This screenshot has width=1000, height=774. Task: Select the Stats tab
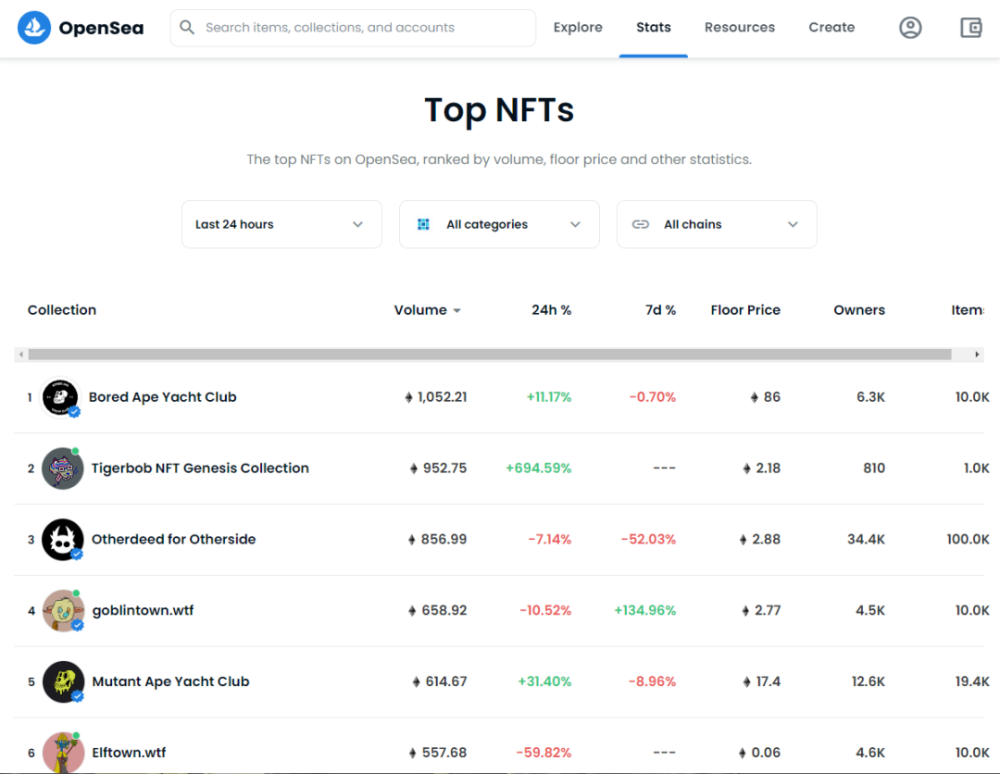[x=653, y=28]
